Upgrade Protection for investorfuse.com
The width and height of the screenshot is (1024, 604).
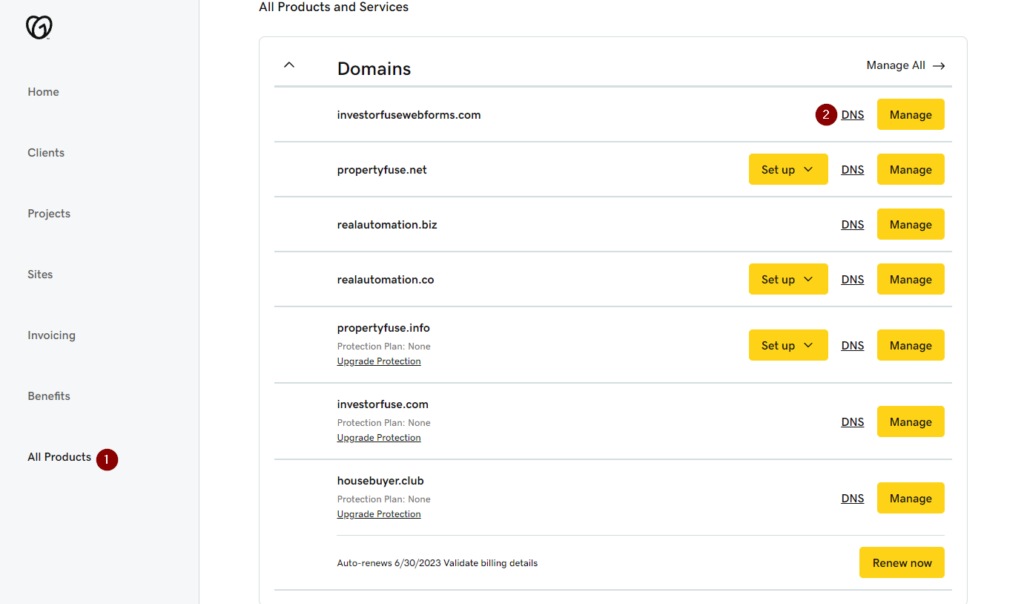(x=379, y=437)
